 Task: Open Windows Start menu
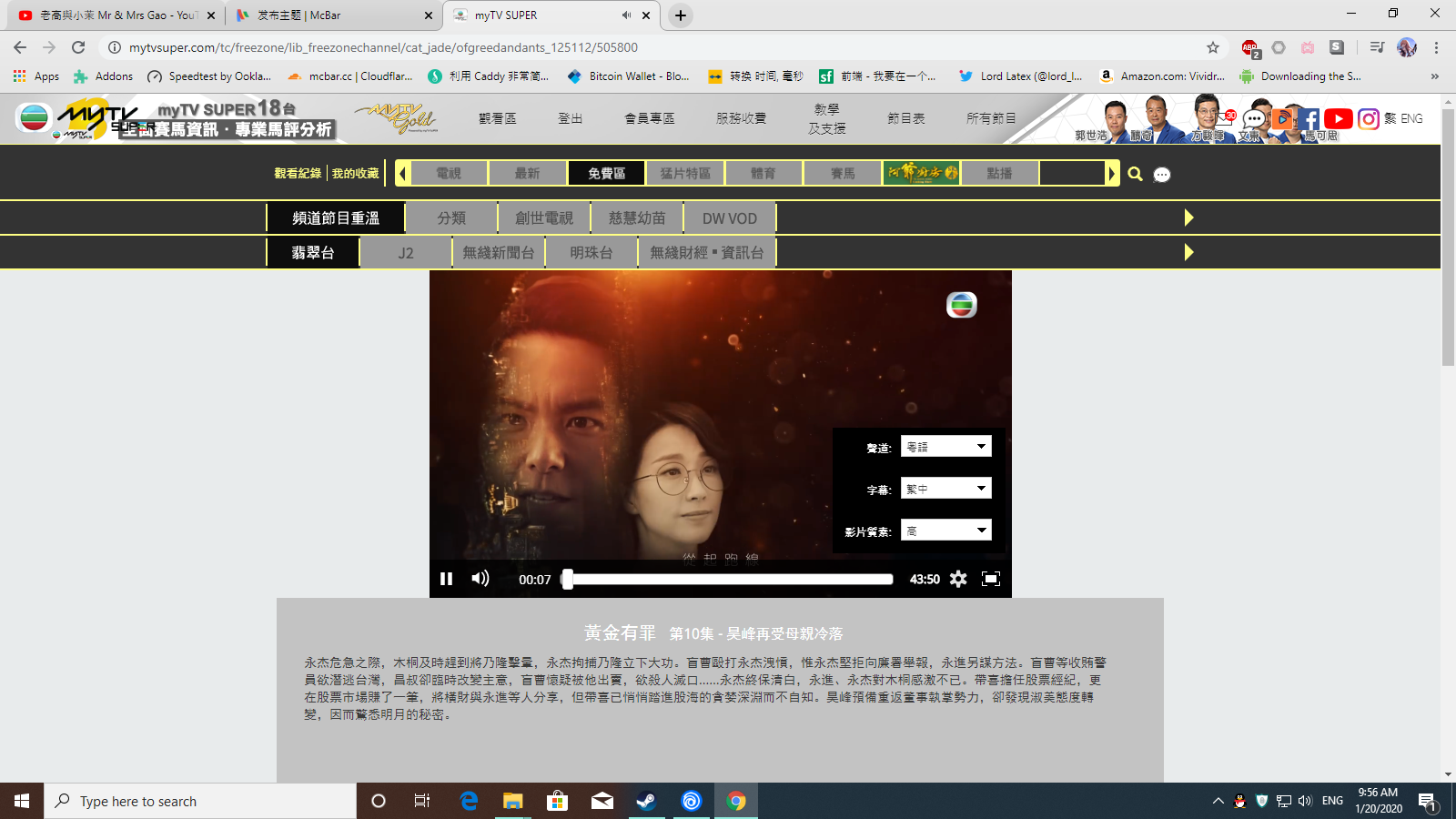click(x=22, y=801)
